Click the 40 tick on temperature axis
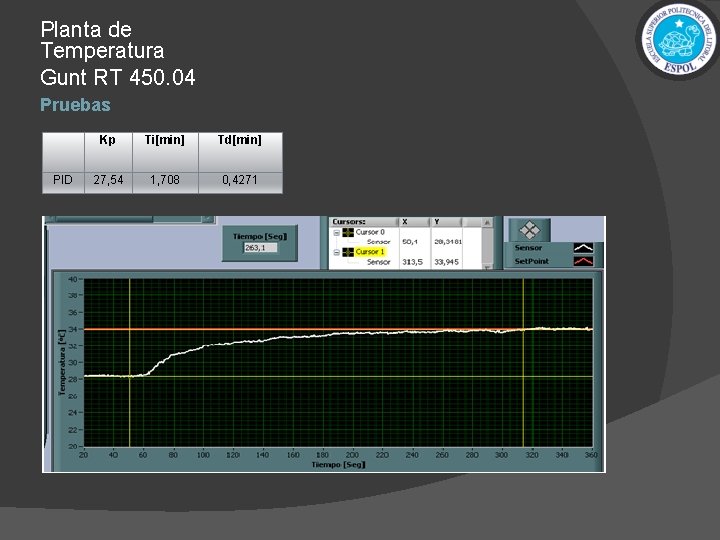Viewport: 720px width, 540px height. (73, 279)
